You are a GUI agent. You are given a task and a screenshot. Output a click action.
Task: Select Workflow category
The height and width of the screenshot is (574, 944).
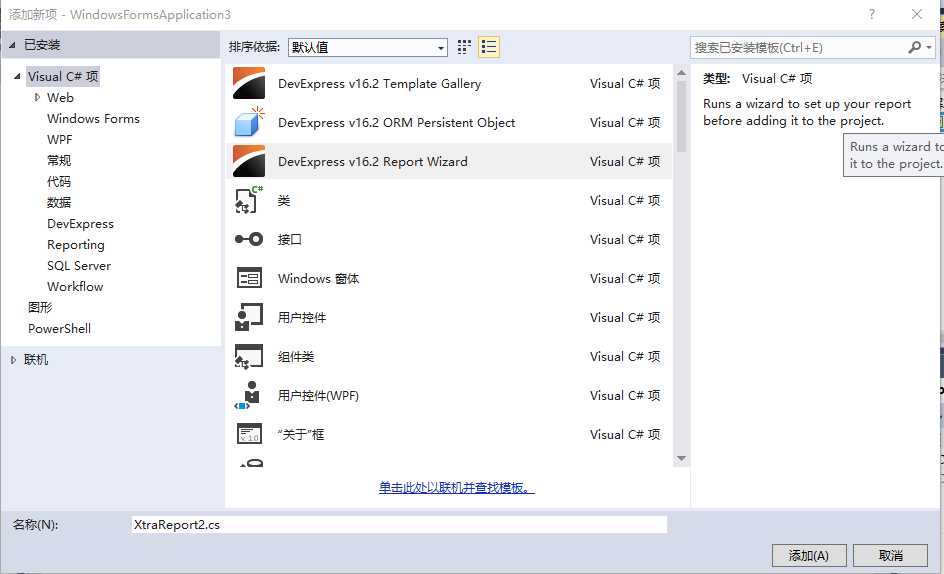click(x=75, y=287)
